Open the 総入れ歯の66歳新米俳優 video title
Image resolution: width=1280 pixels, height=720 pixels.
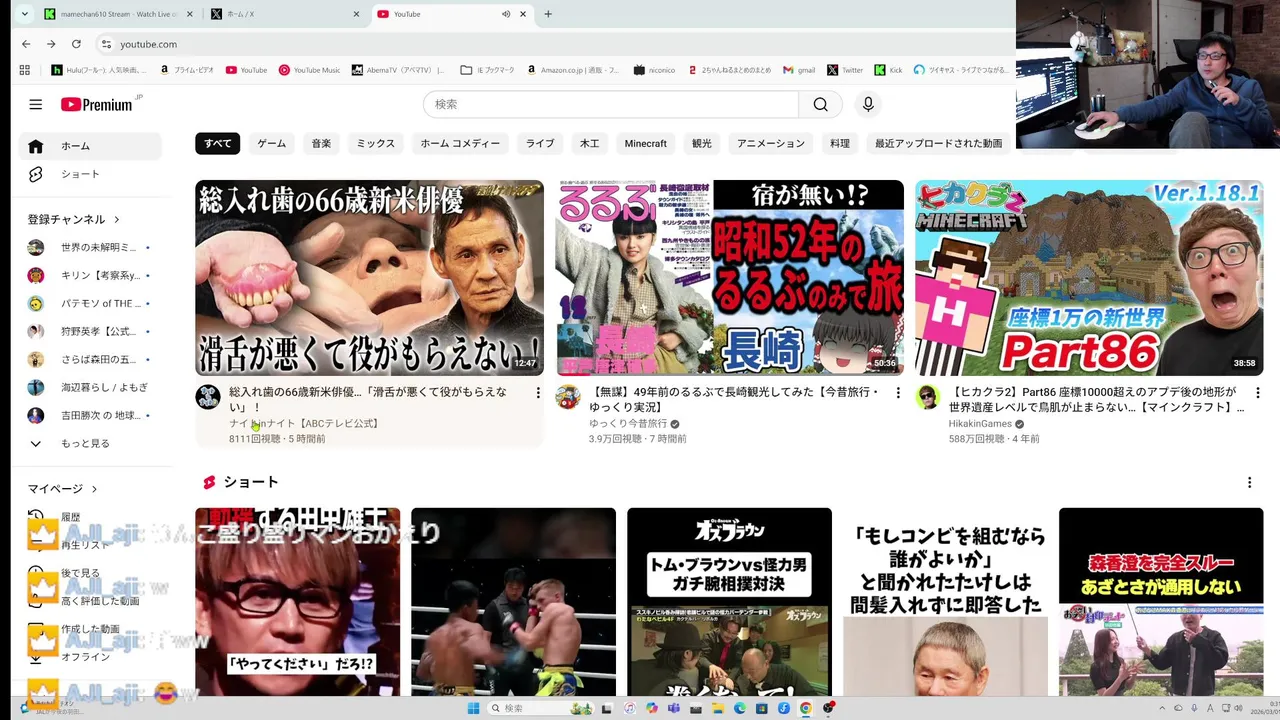(x=368, y=400)
